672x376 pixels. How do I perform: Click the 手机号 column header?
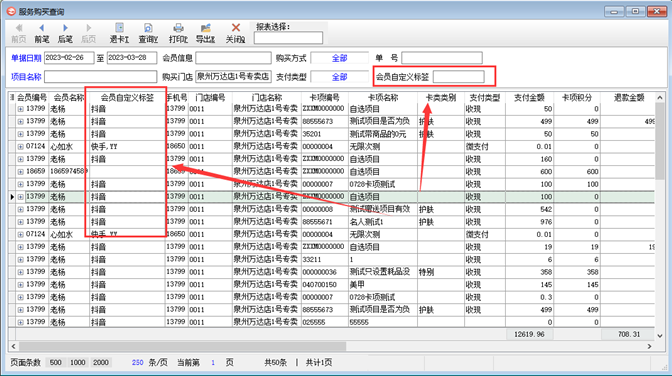(177, 98)
